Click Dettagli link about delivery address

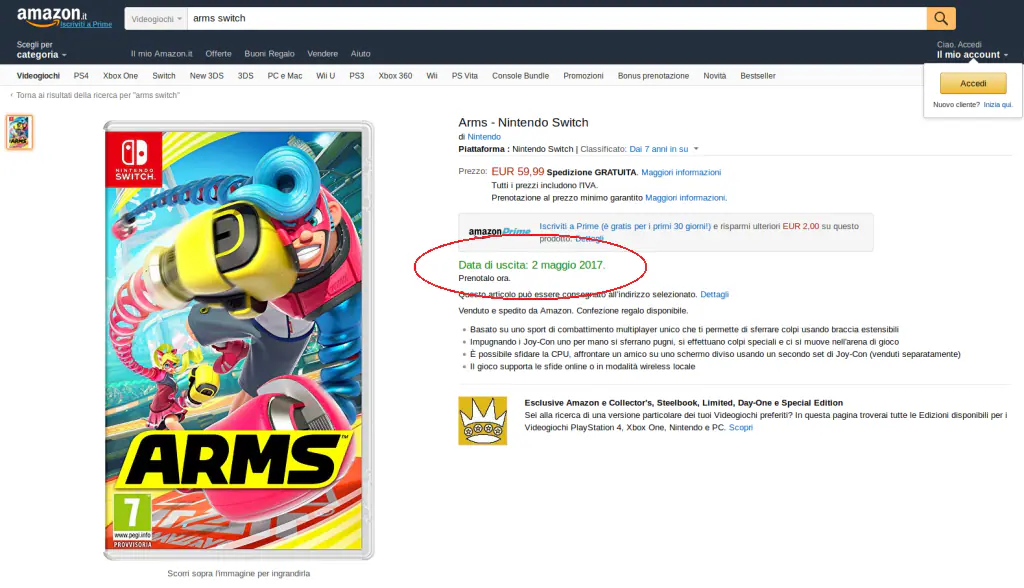714,295
